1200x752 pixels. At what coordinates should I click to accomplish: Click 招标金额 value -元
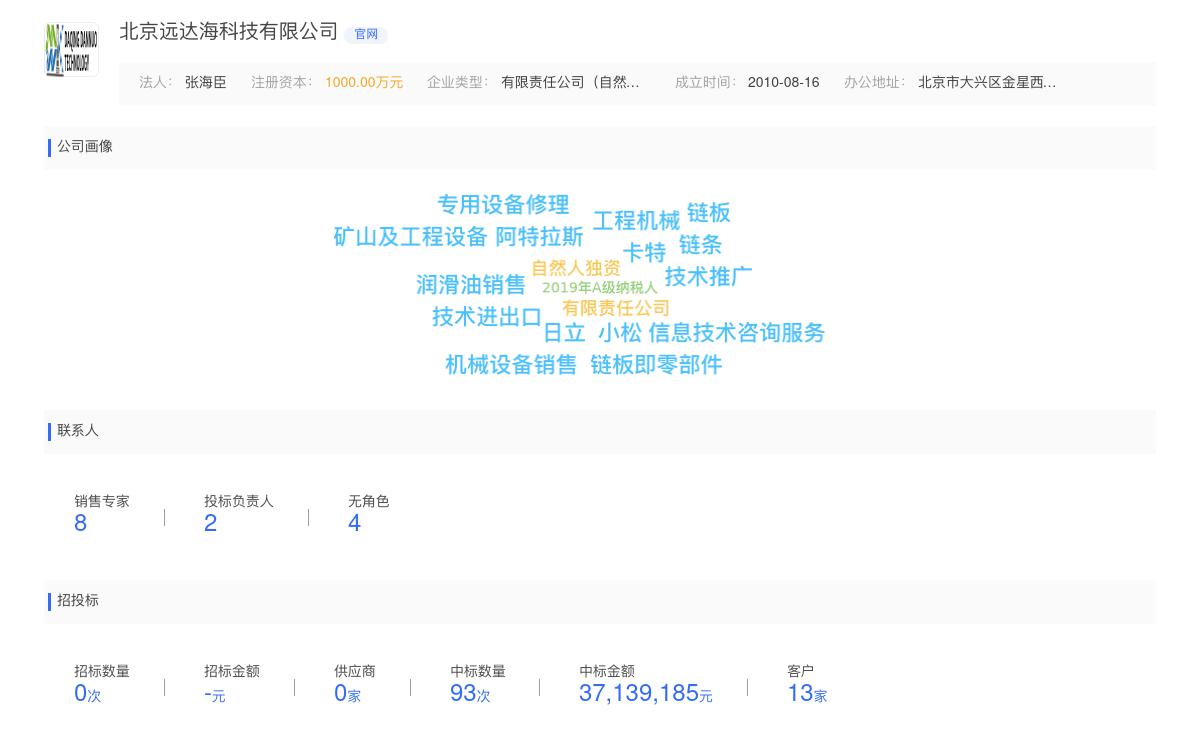(x=215, y=694)
